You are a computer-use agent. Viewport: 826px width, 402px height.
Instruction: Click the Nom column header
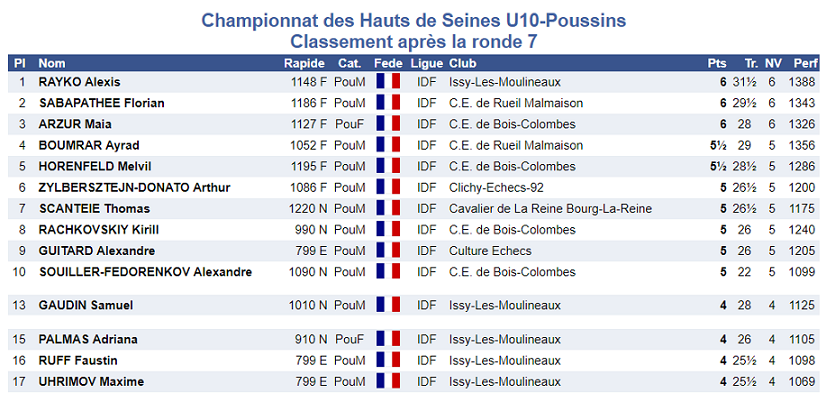pyautogui.click(x=52, y=63)
